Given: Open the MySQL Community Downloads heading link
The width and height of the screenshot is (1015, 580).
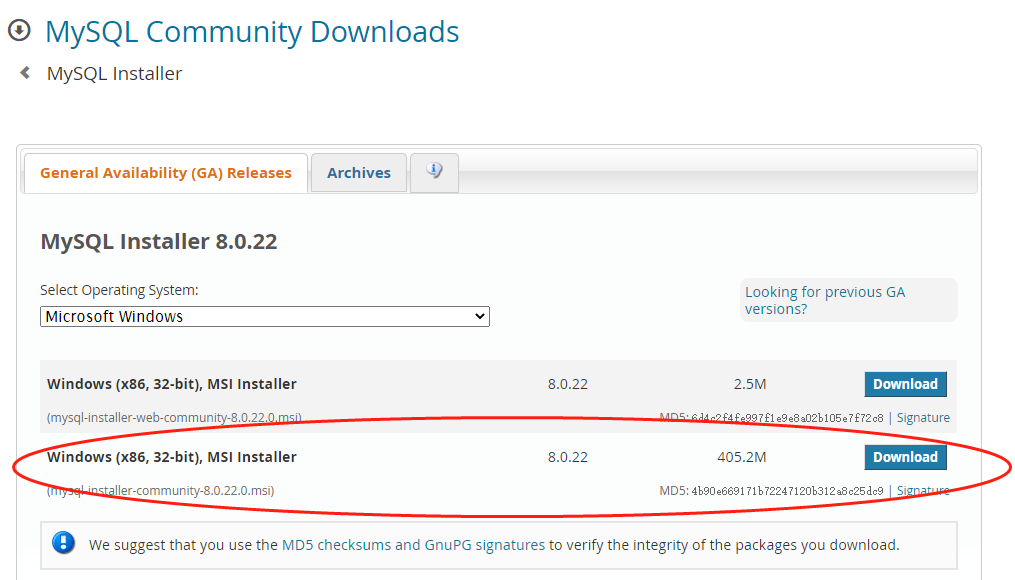Looking at the screenshot, I should [252, 32].
